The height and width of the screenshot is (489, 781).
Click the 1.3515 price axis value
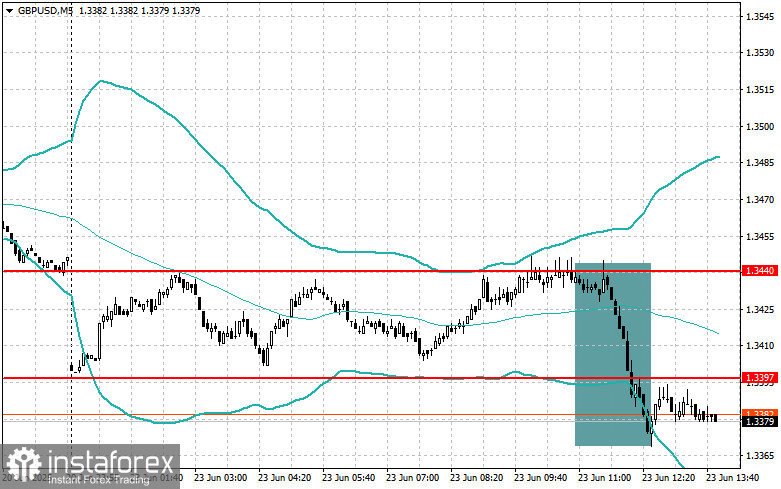(760, 90)
